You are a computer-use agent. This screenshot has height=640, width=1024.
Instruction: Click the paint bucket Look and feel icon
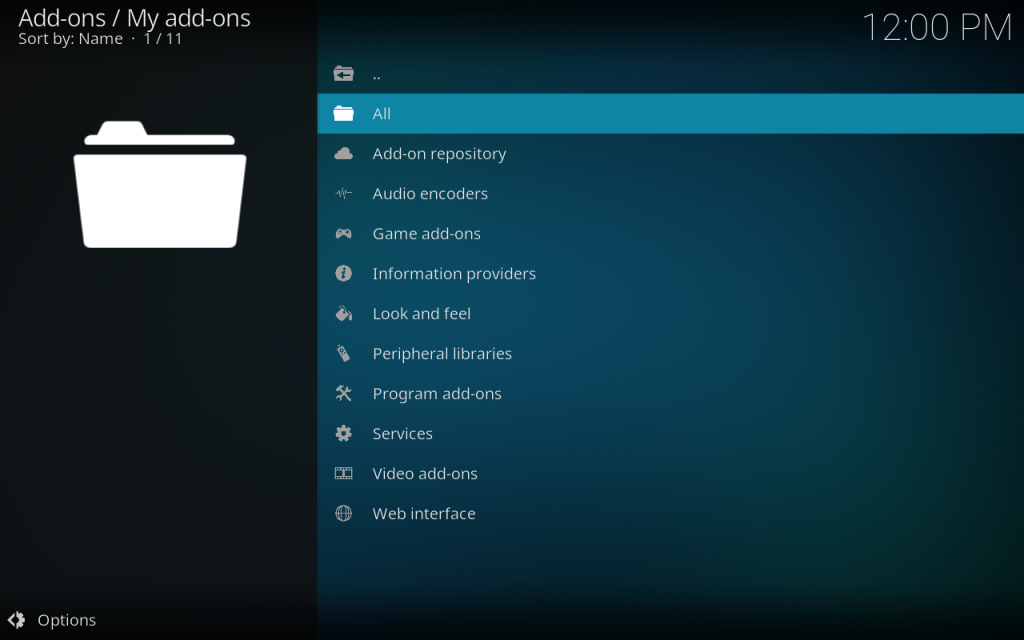click(343, 314)
